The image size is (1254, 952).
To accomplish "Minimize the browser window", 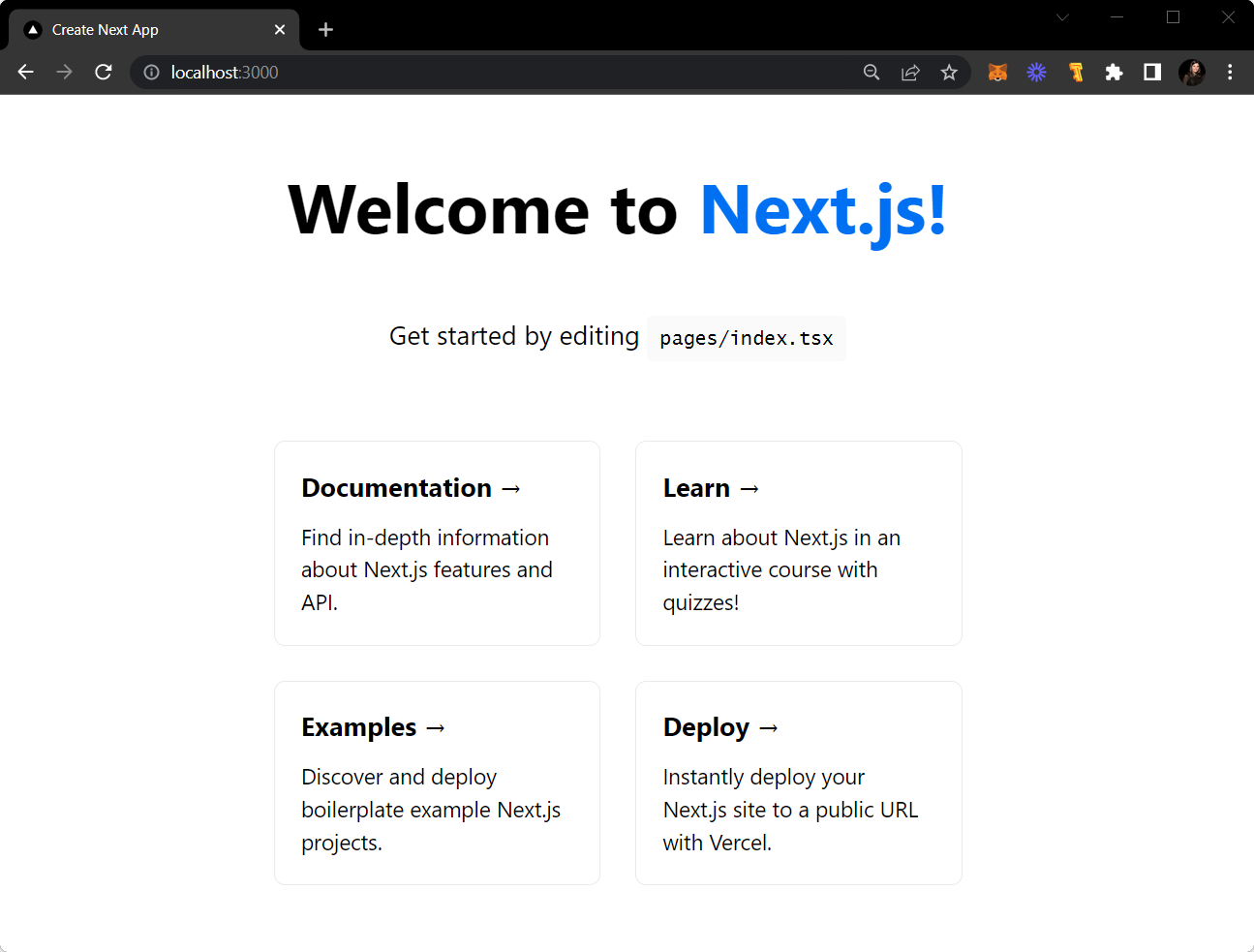I will (1116, 17).
